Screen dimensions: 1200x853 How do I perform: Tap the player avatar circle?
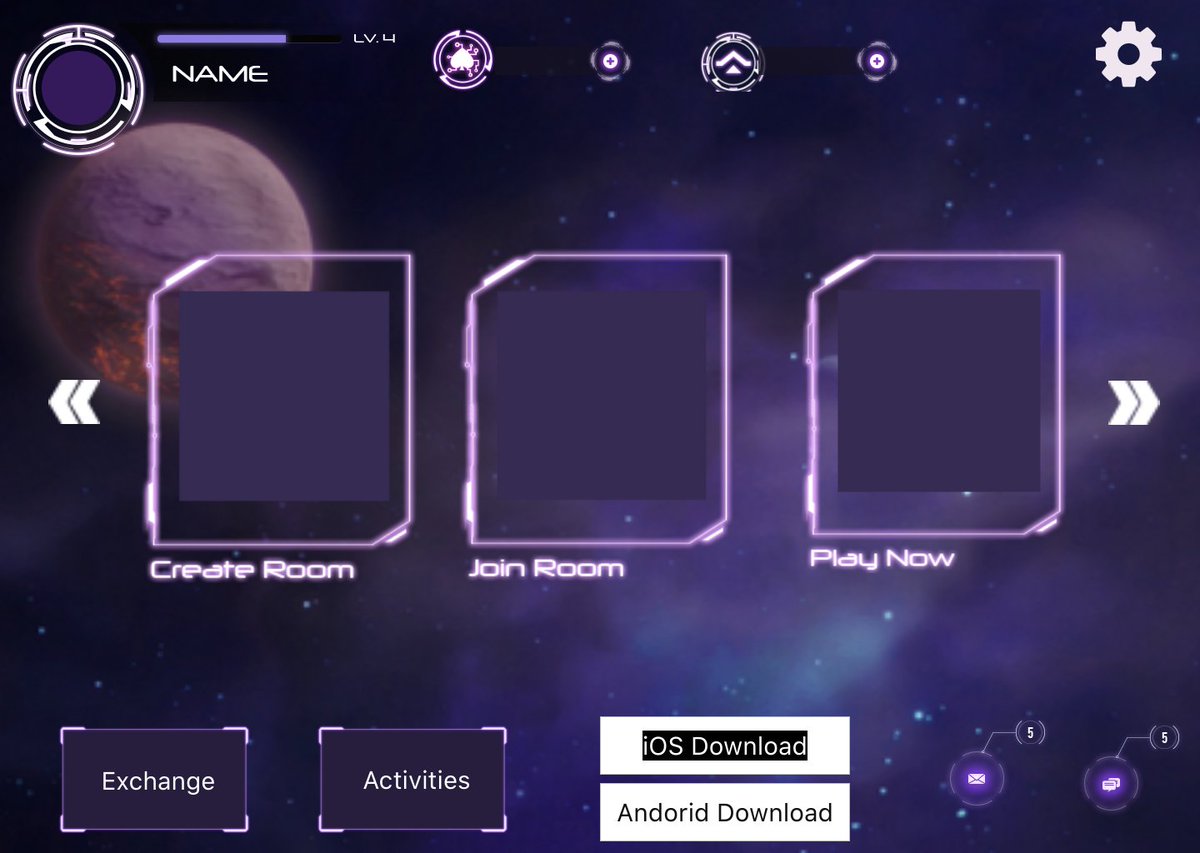77,89
